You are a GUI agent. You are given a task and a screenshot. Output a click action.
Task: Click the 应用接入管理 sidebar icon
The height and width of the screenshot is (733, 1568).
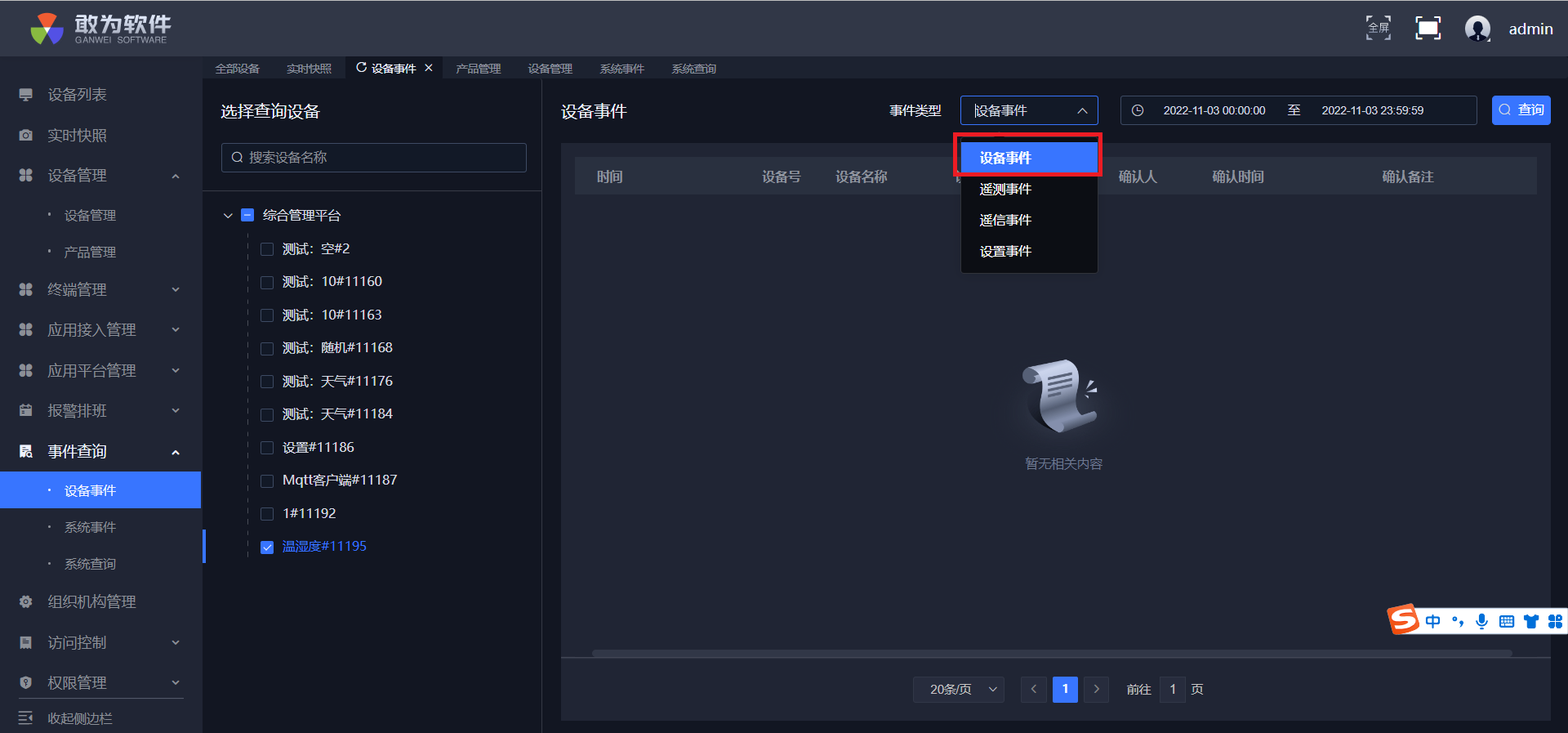pos(26,329)
